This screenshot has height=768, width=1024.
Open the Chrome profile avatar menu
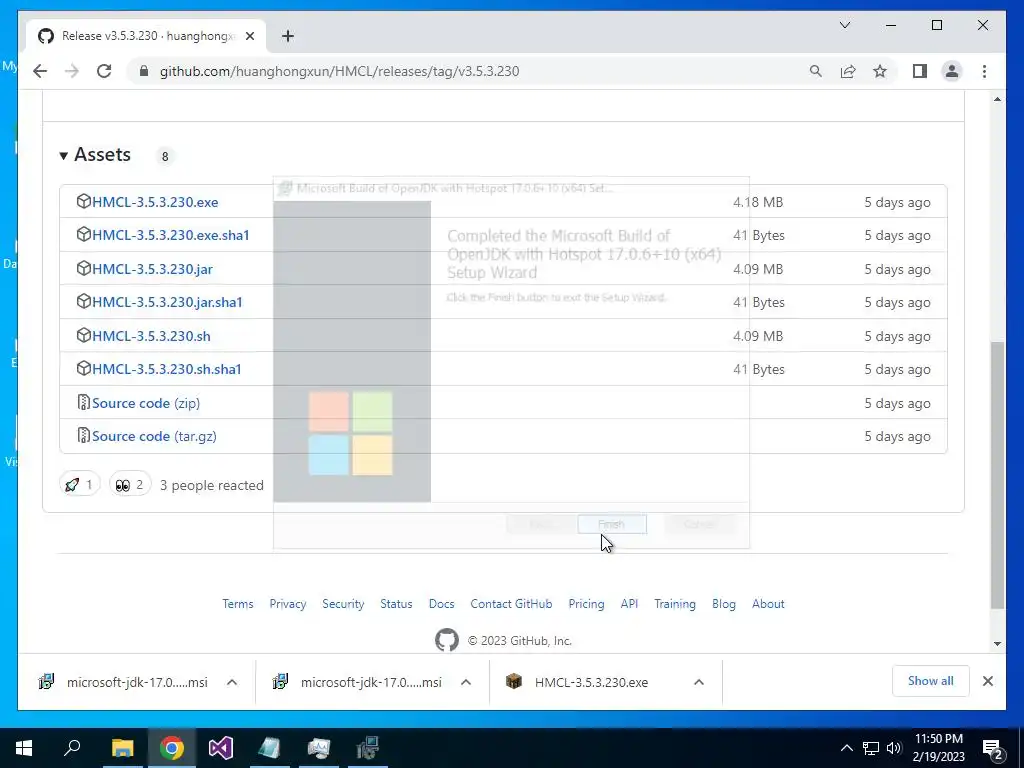tap(952, 71)
